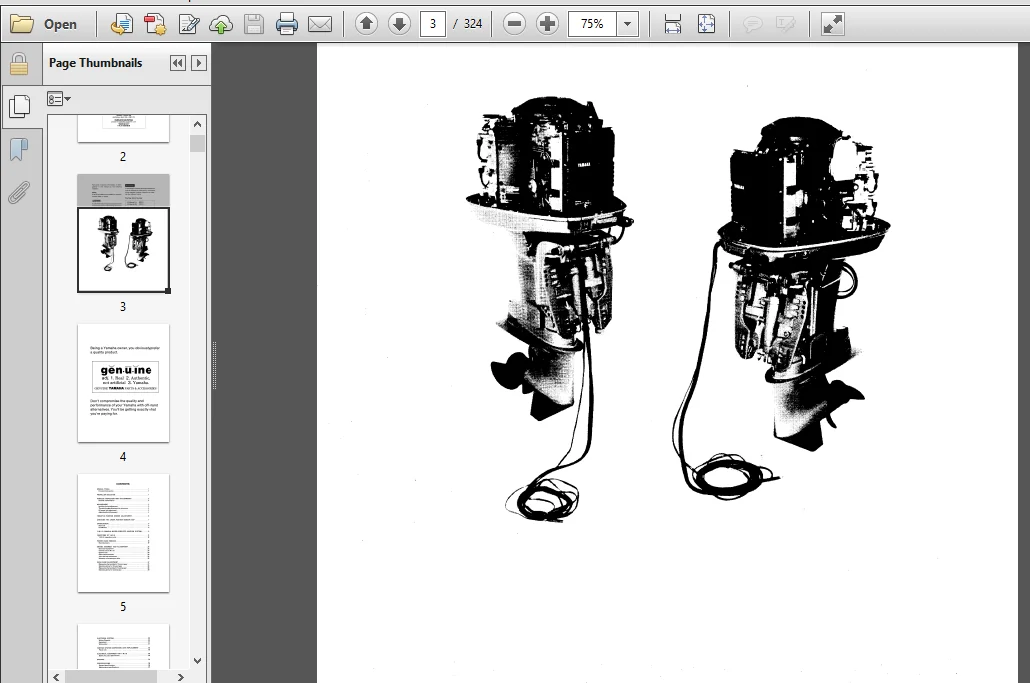
Task: Go to next page down arrow
Action: 399,24
